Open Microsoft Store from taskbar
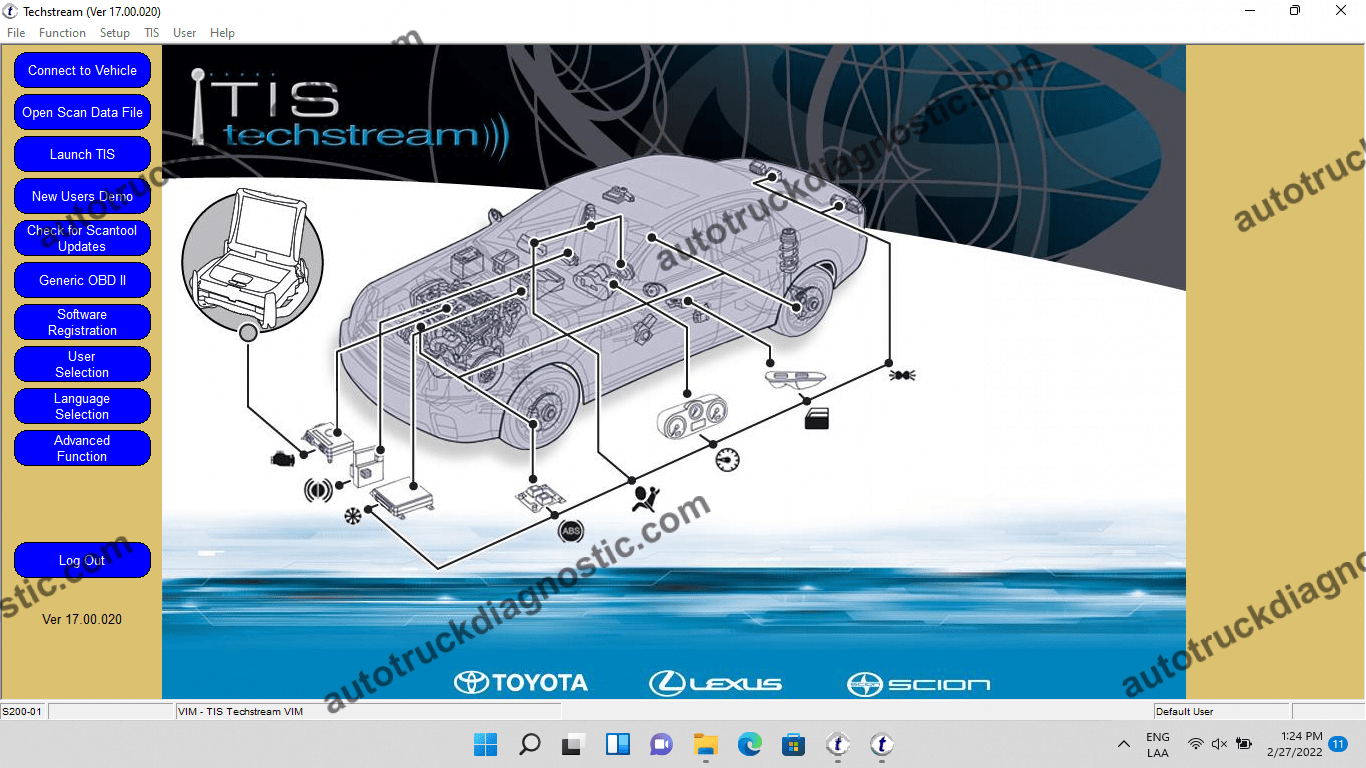Image resolution: width=1366 pixels, height=768 pixels. click(794, 744)
